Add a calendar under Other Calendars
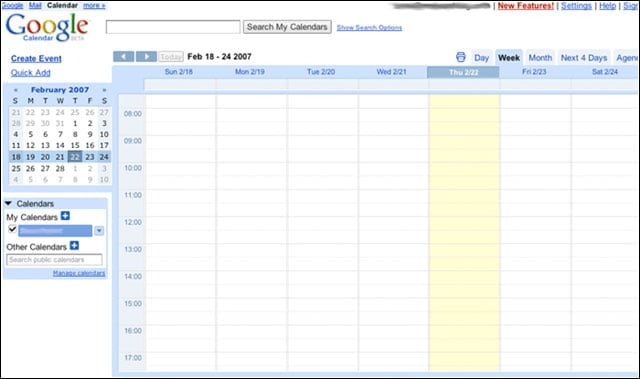640x379 pixels. [74, 246]
